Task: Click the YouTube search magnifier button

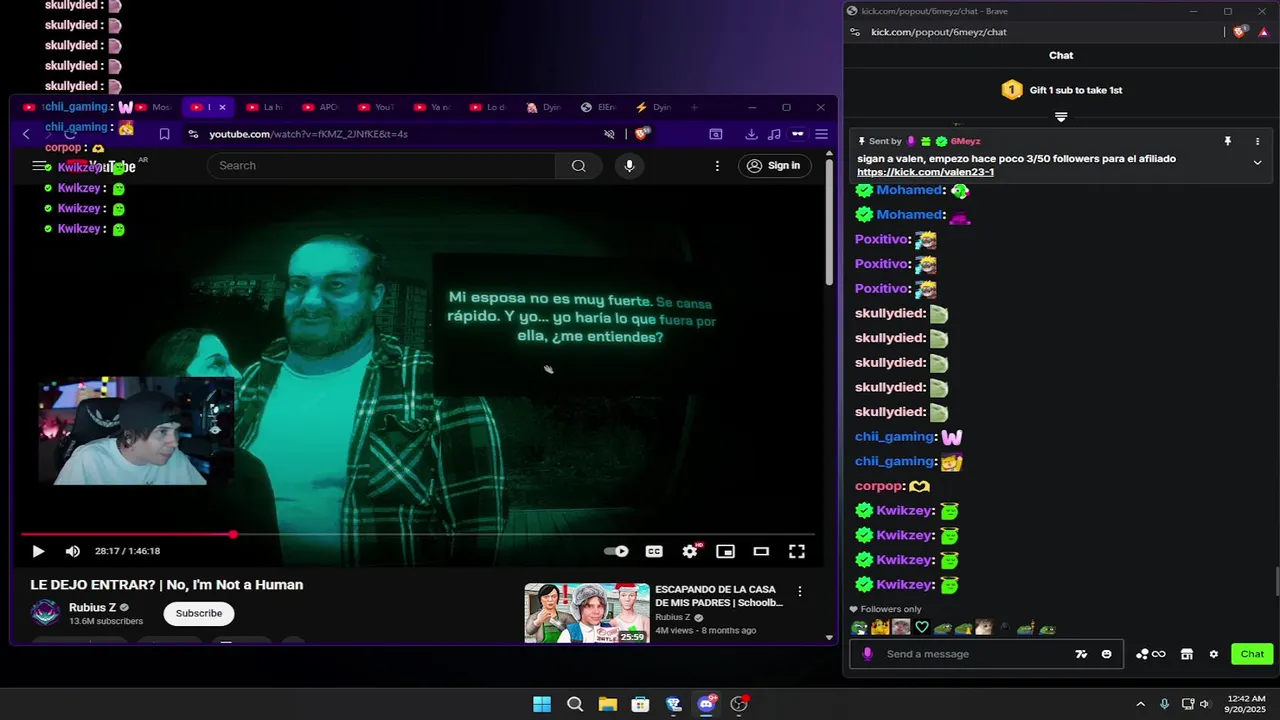Action: point(578,166)
